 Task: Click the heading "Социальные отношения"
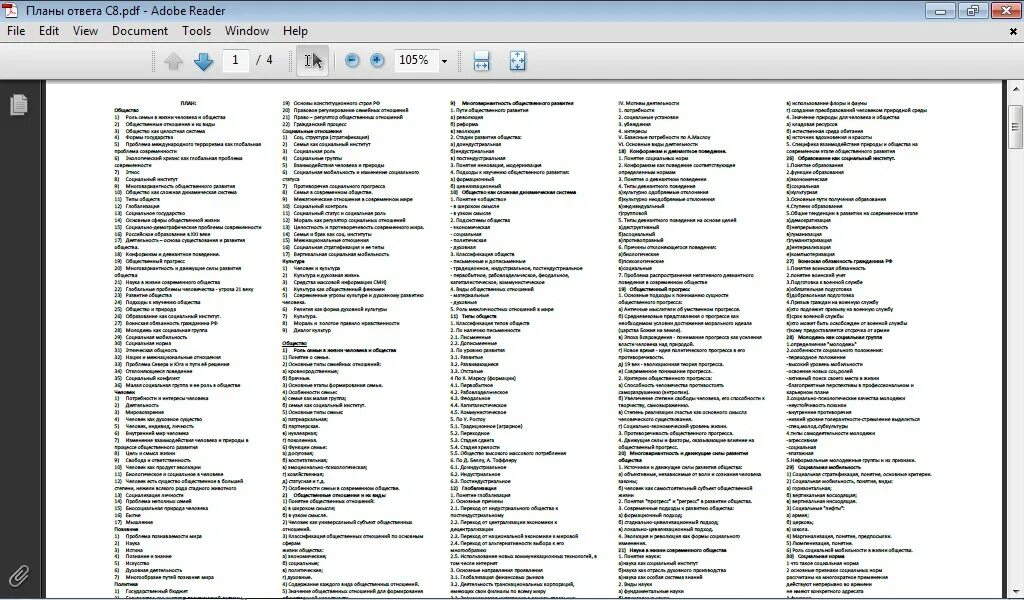312,131
